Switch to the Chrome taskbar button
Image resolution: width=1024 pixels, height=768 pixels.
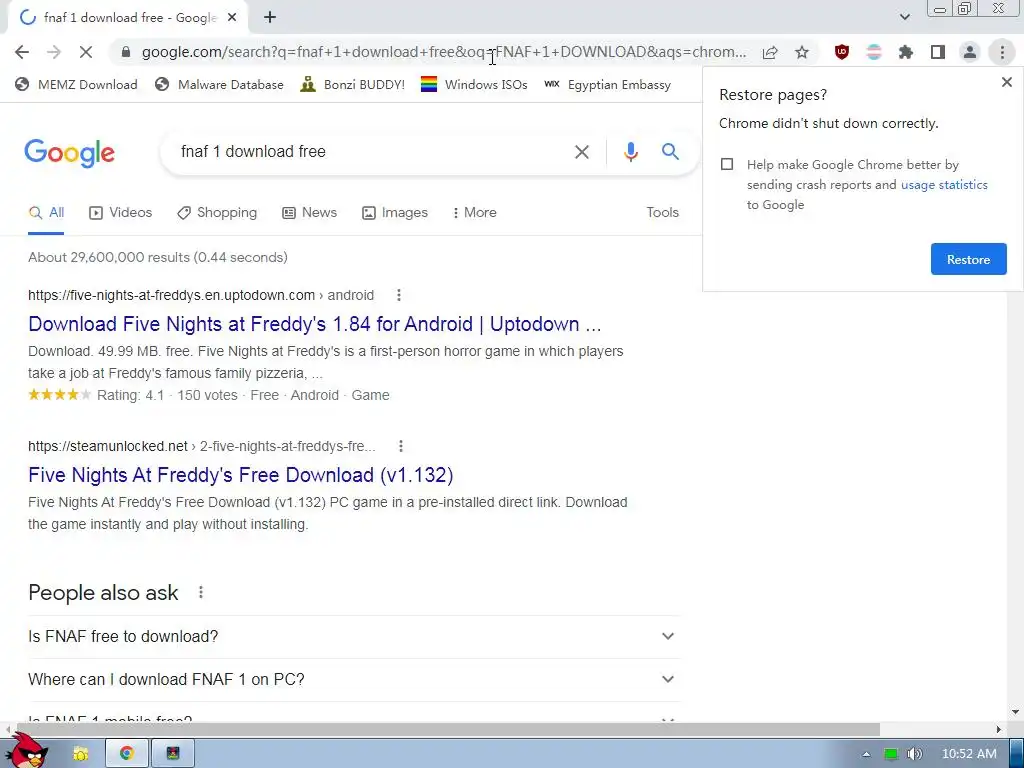(127, 754)
